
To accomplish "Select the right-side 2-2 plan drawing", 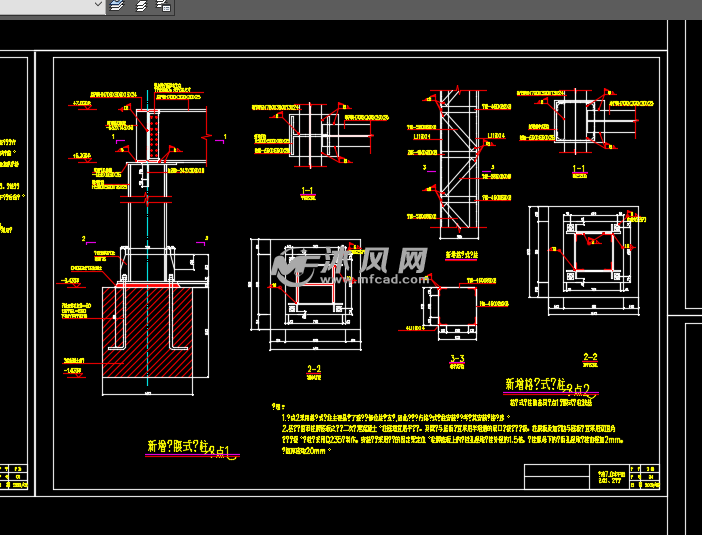I will (x=589, y=254).
